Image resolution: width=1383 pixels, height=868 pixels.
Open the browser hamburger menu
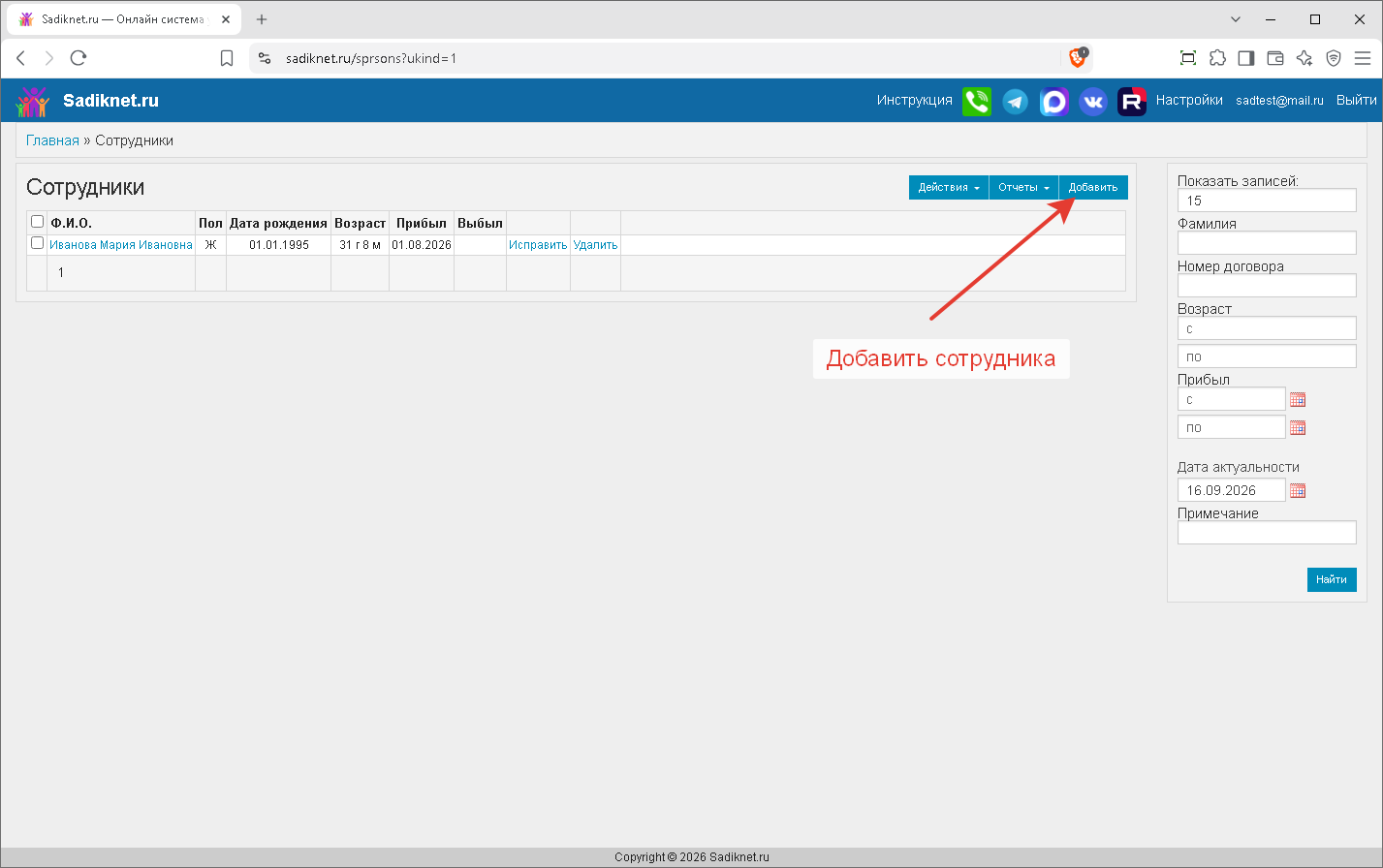(1363, 58)
